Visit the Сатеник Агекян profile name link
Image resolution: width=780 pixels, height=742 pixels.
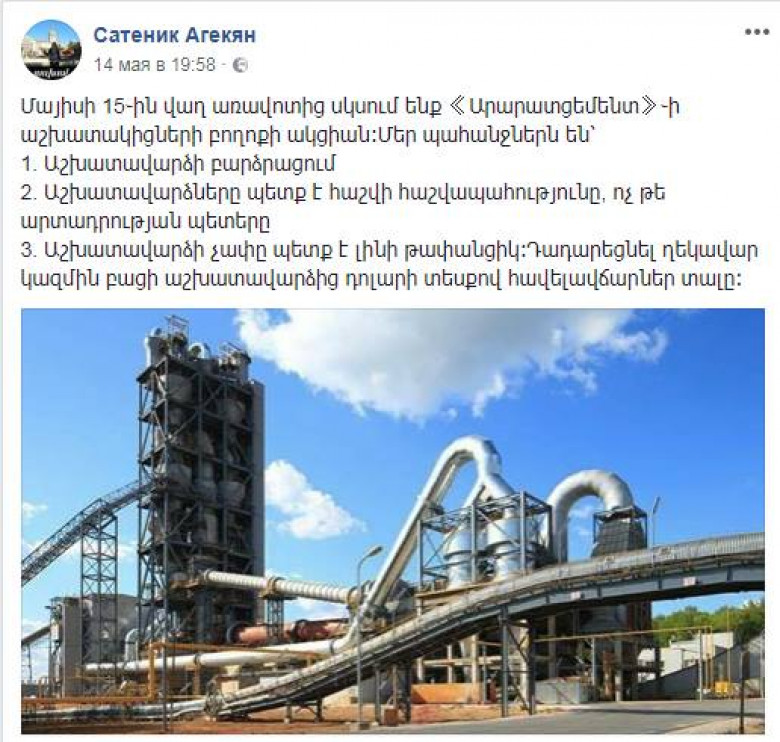click(x=175, y=35)
